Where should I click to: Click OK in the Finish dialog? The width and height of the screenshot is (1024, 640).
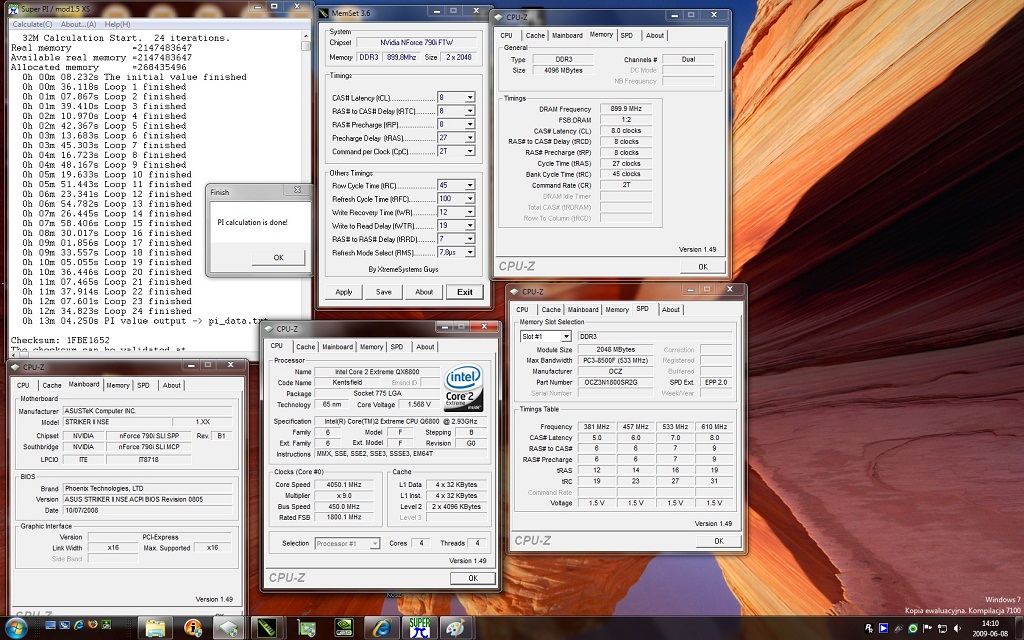point(278,257)
